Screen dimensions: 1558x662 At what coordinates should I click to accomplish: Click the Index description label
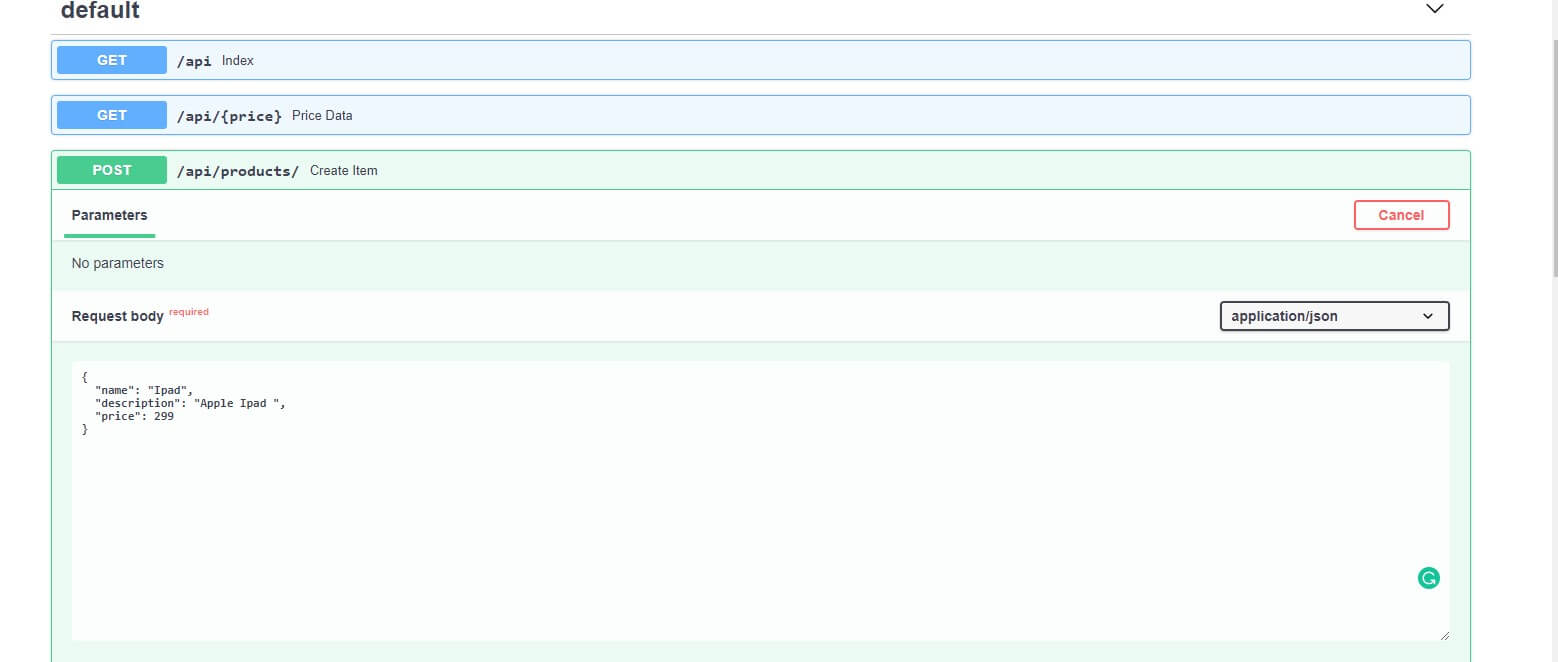[238, 61]
